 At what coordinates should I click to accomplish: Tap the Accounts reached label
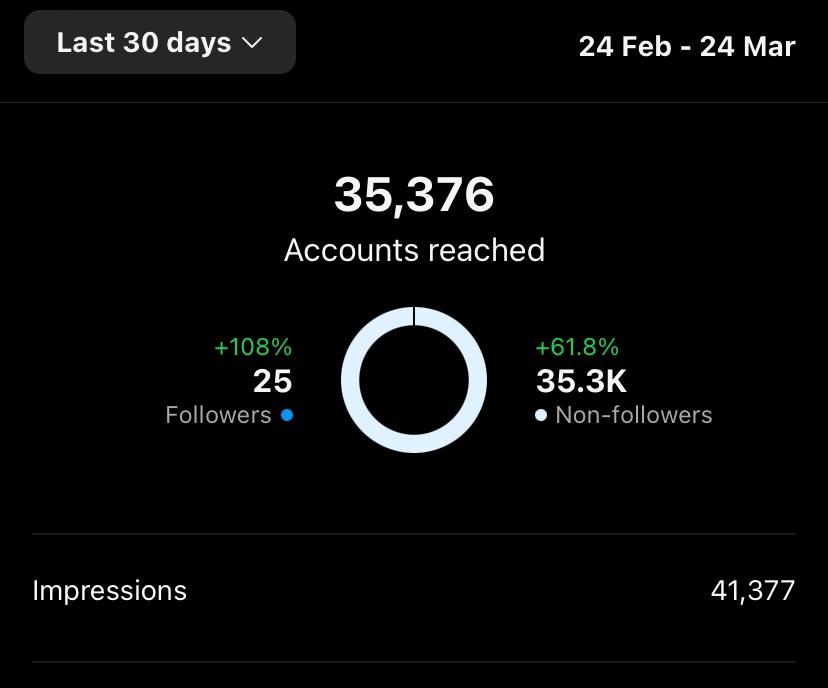(415, 250)
